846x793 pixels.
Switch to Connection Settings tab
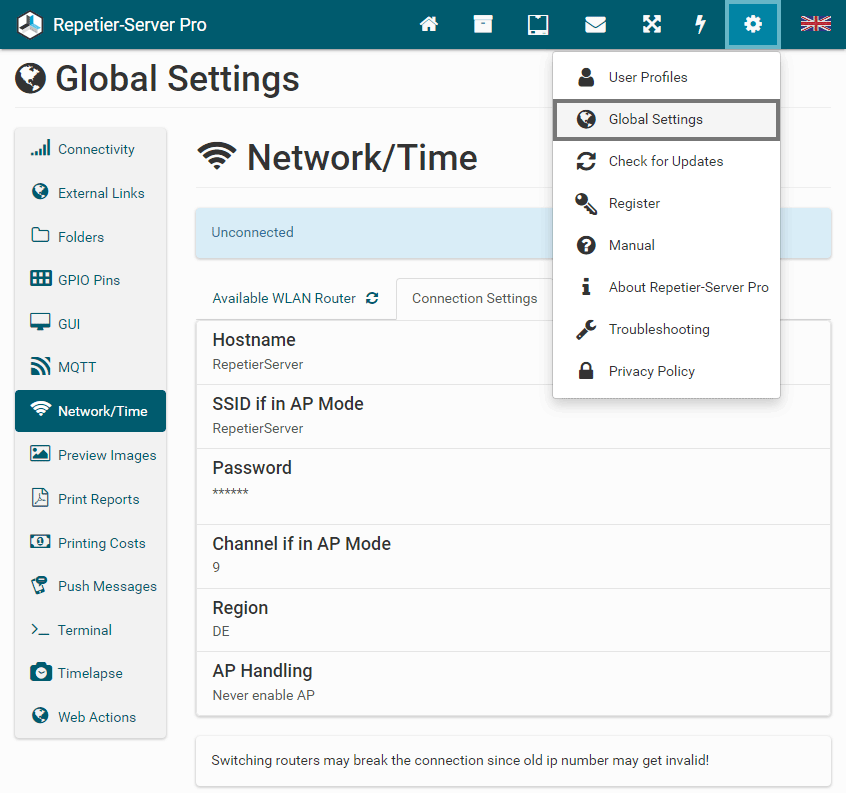click(x=475, y=298)
